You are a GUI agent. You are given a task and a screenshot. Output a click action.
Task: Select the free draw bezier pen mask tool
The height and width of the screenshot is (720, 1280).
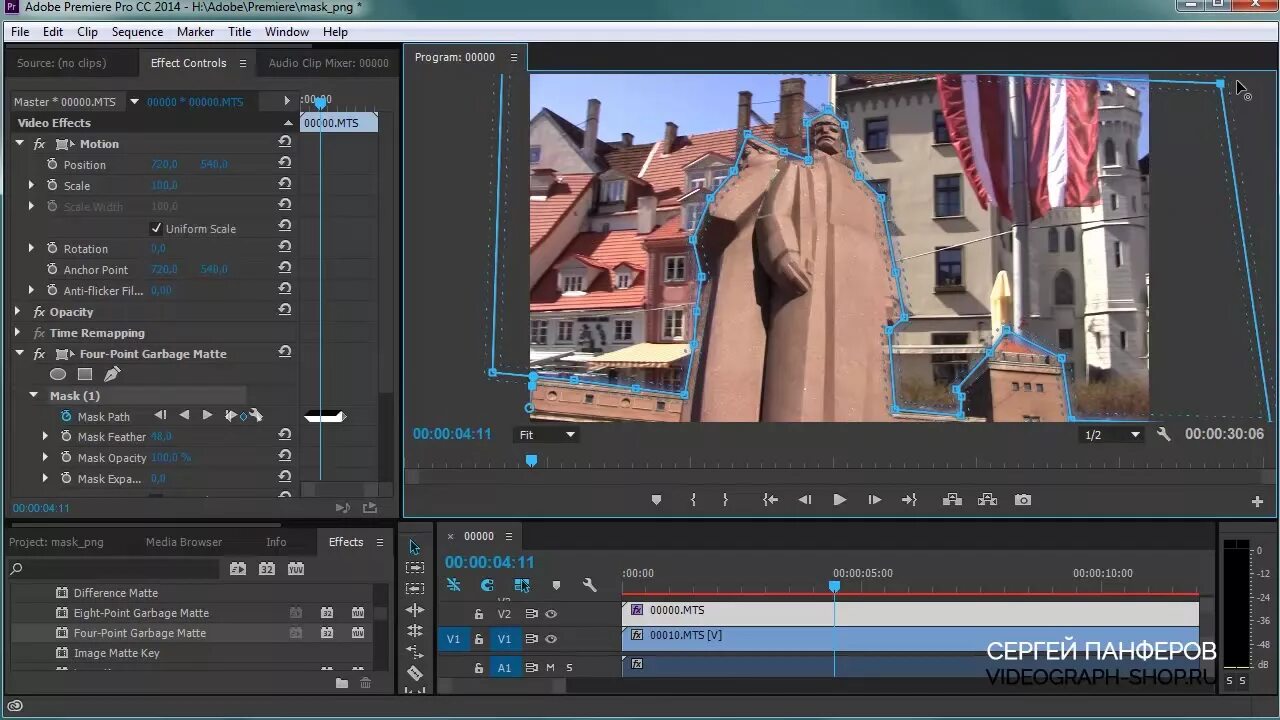coord(112,374)
